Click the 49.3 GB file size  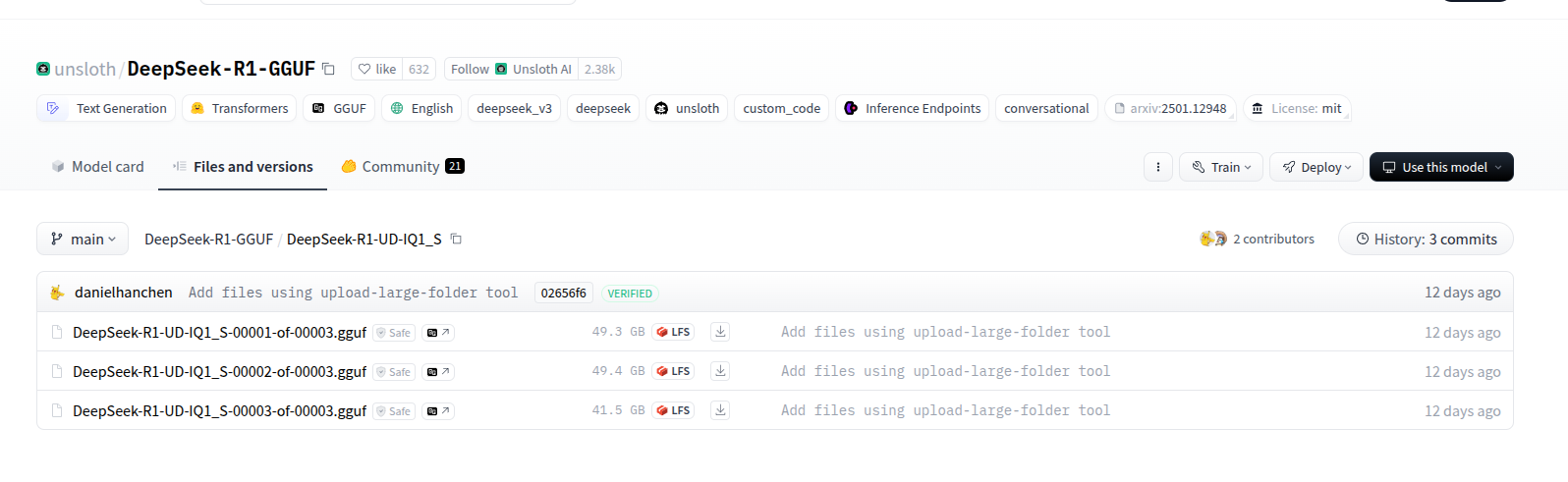tap(618, 332)
